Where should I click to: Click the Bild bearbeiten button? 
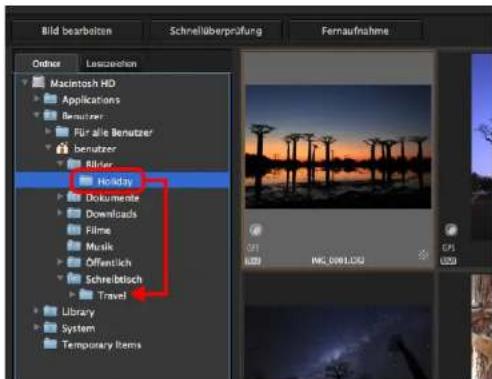point(77,31)
